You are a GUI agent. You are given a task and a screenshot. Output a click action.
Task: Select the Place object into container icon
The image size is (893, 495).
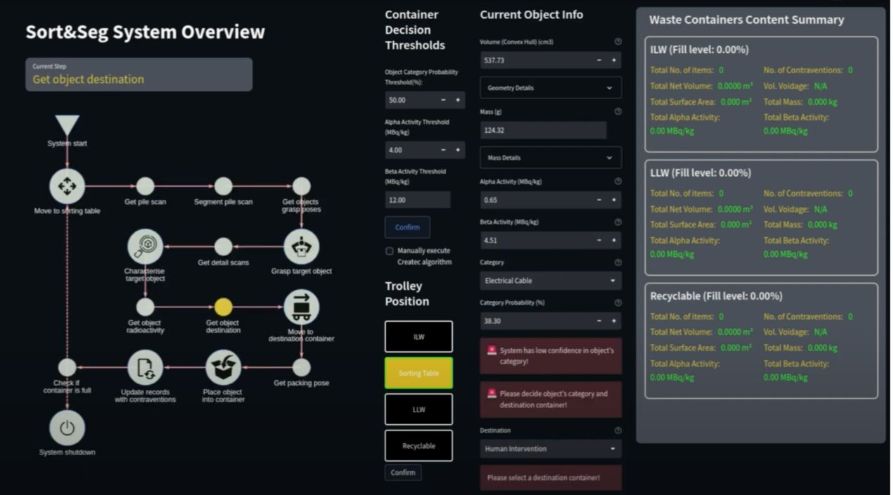223,367
